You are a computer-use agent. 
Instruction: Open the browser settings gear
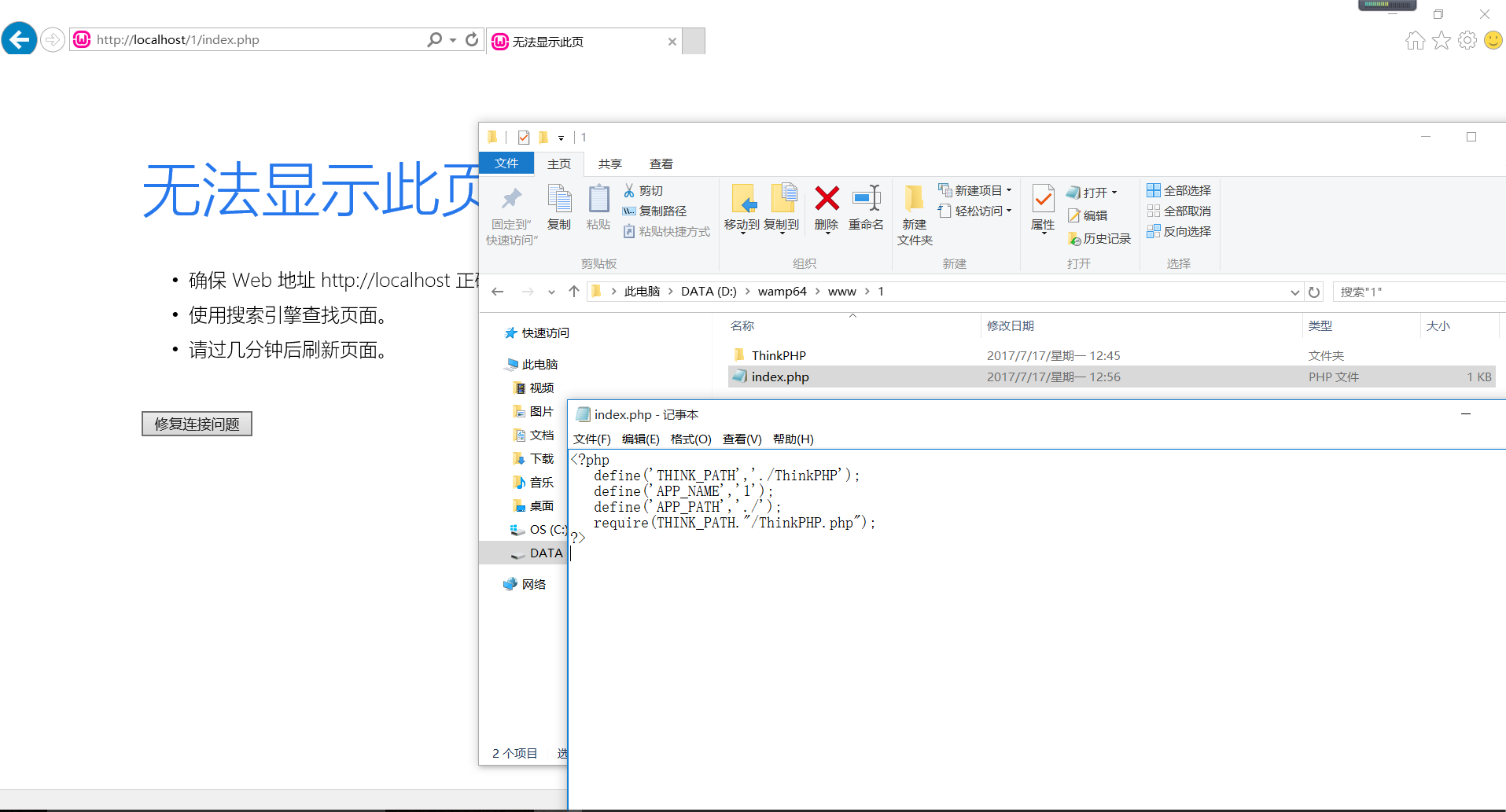click(x=1467, y=40)
